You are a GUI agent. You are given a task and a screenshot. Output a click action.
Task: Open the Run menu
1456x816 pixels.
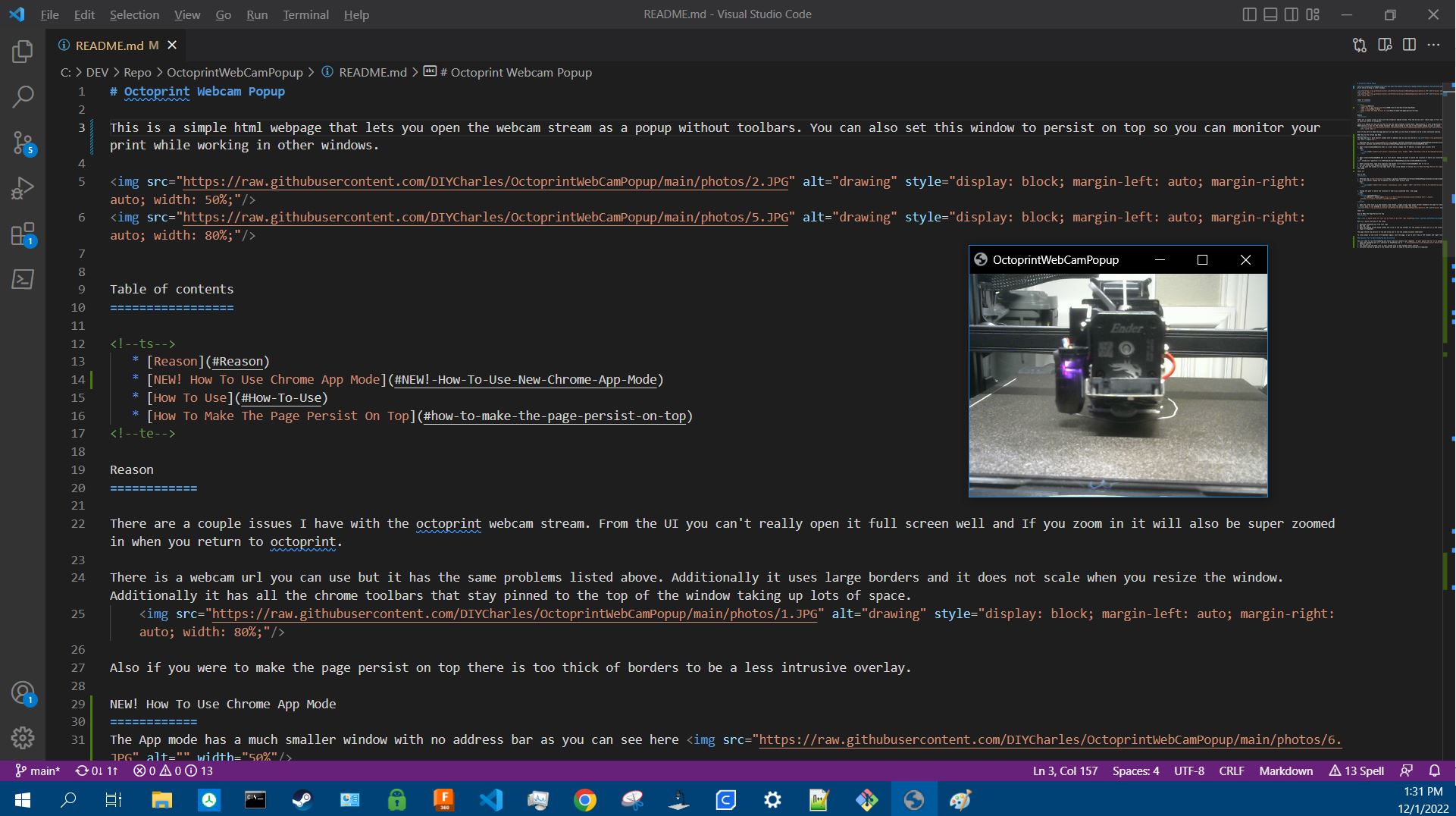[257, 14]
